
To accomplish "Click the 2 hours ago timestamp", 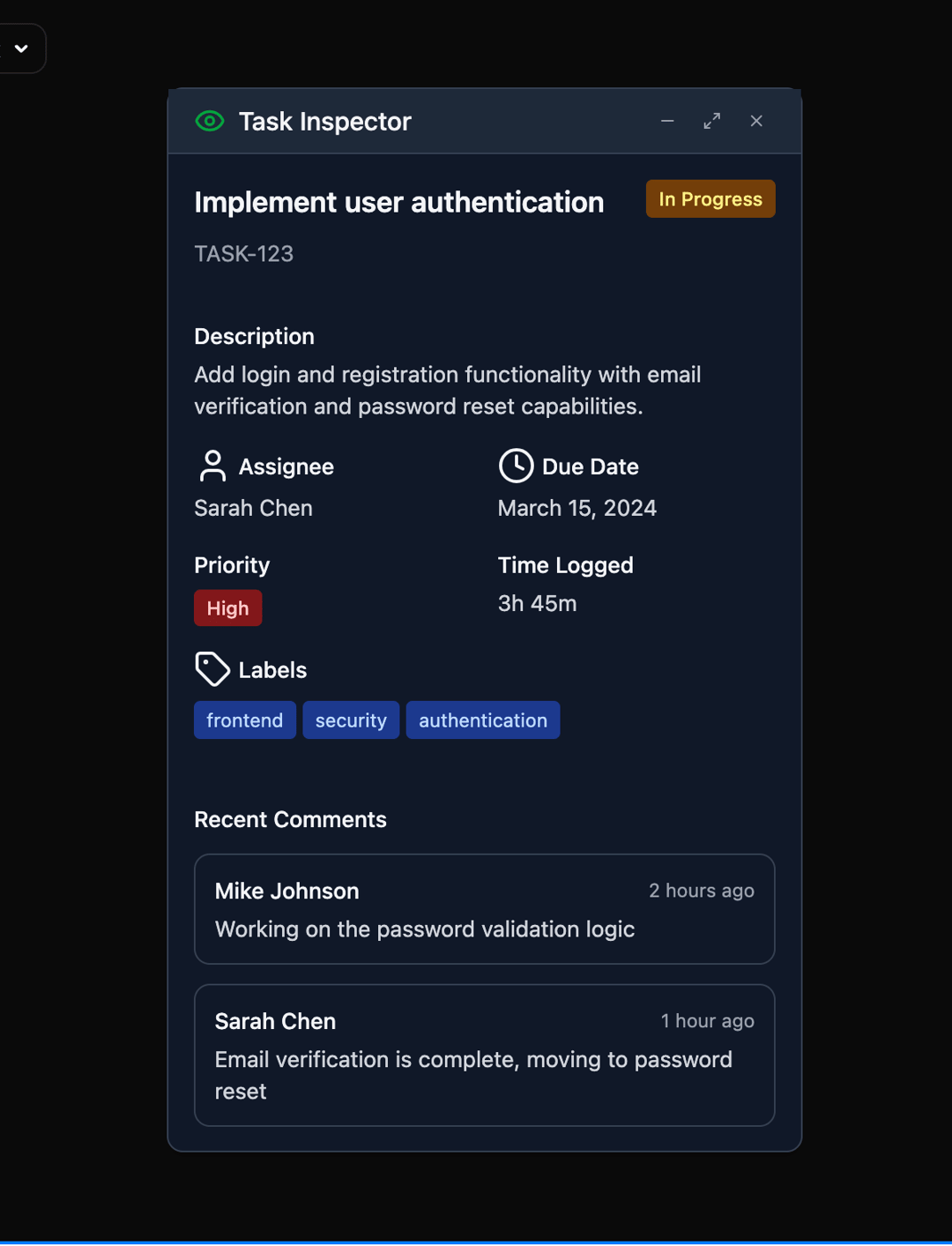I will coord(702,891).
